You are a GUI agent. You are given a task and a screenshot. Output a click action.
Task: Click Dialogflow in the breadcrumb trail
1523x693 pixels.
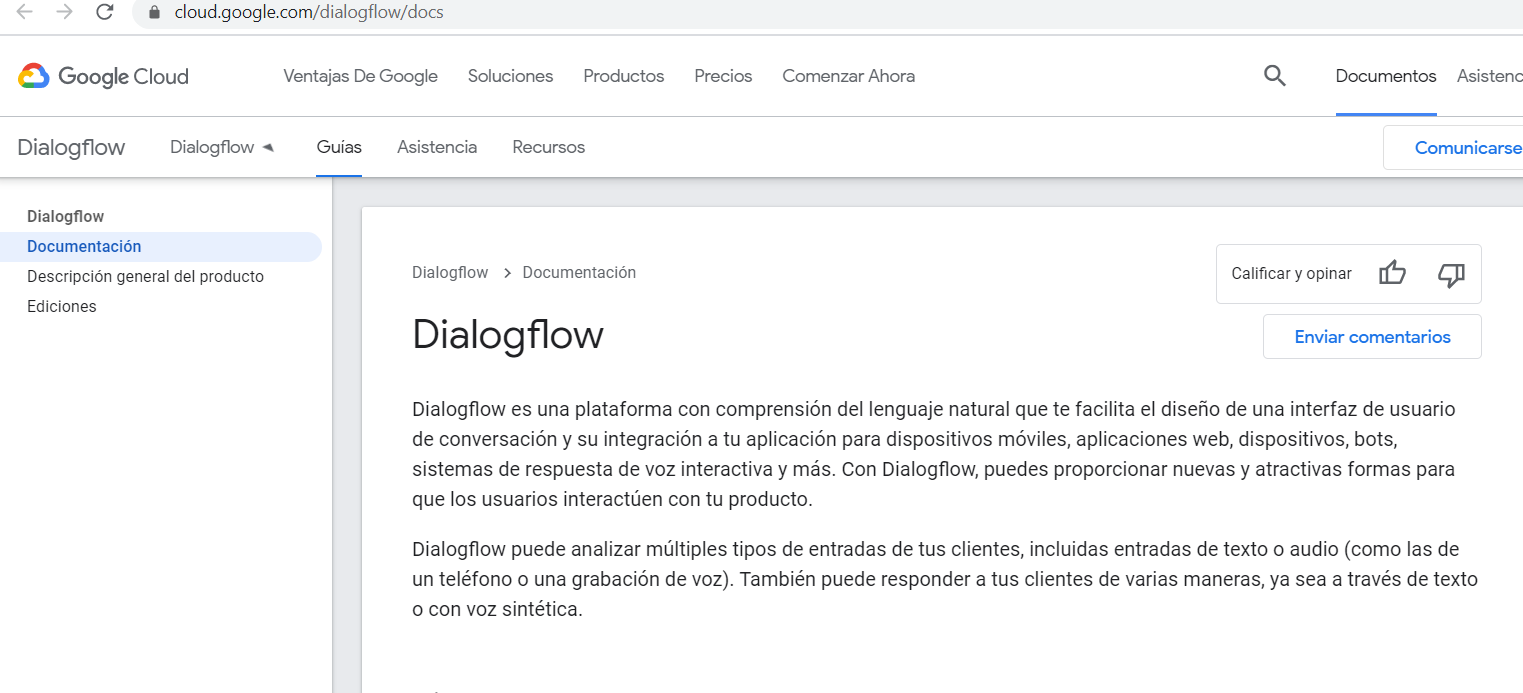[x=450, y=271]
